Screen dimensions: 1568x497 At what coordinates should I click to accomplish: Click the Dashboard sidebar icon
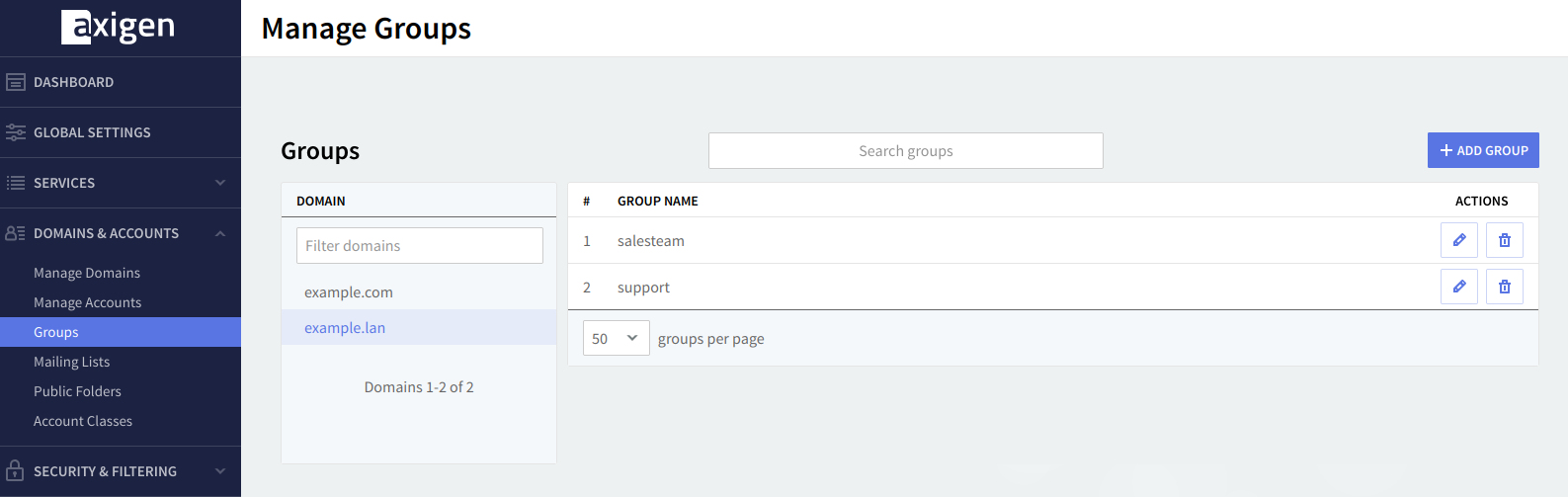[x=16, y=82]
